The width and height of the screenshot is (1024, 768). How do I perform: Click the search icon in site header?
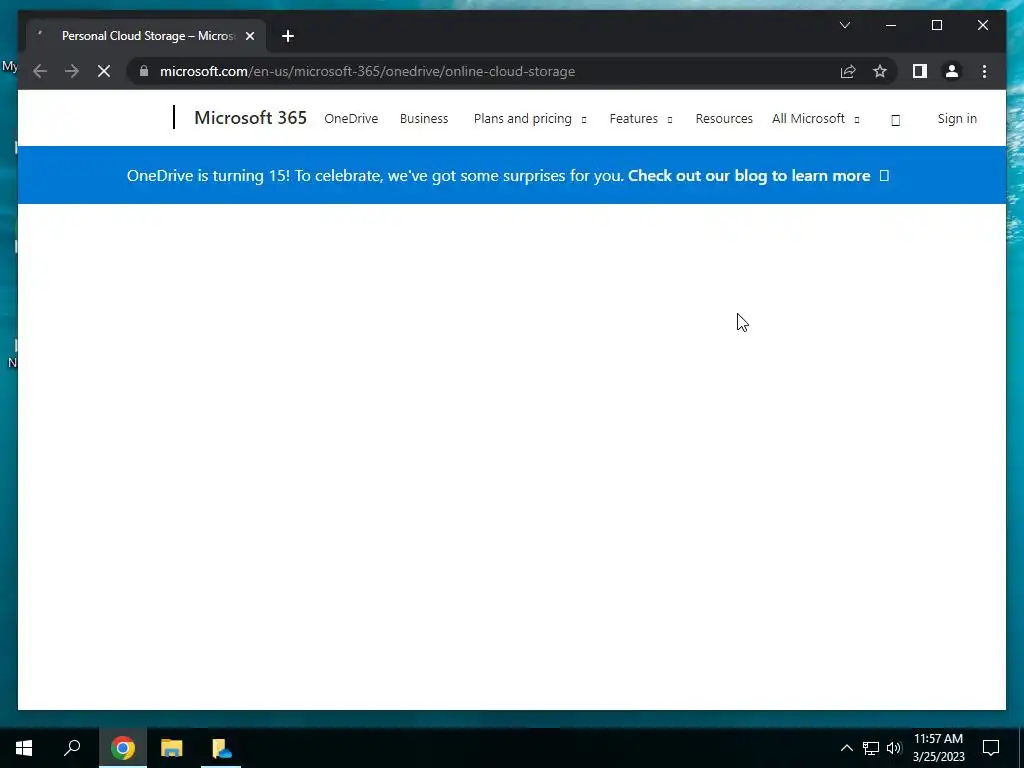pyautogui.click(x=895, y=120)
